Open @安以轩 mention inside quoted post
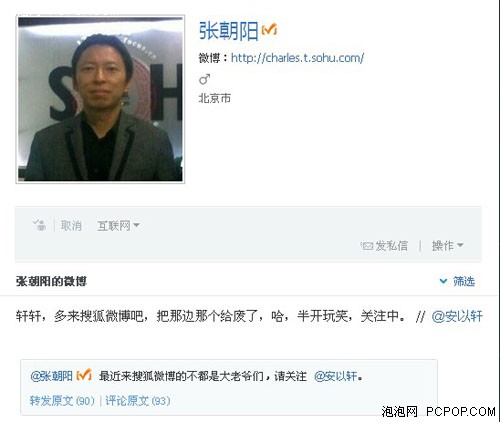This screenshot has width=500, height=422. pos(336,376)
